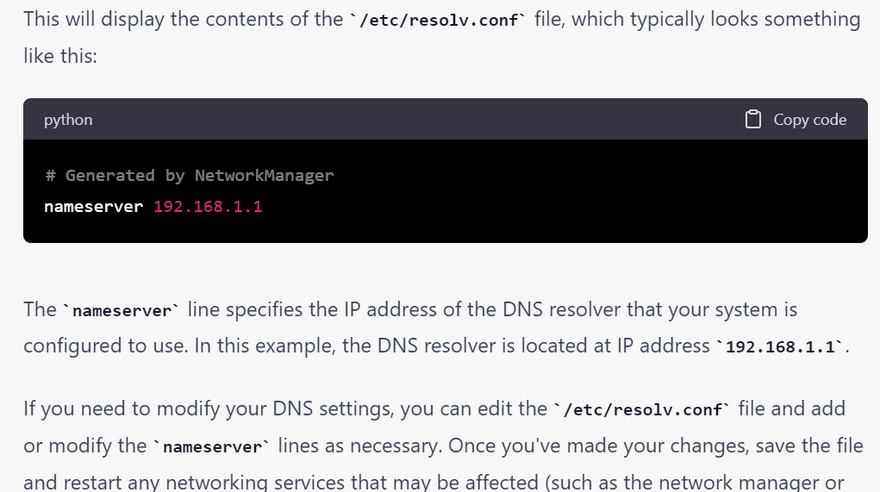Click inline nameserver after the word 'The'

(x=122, y=310)
